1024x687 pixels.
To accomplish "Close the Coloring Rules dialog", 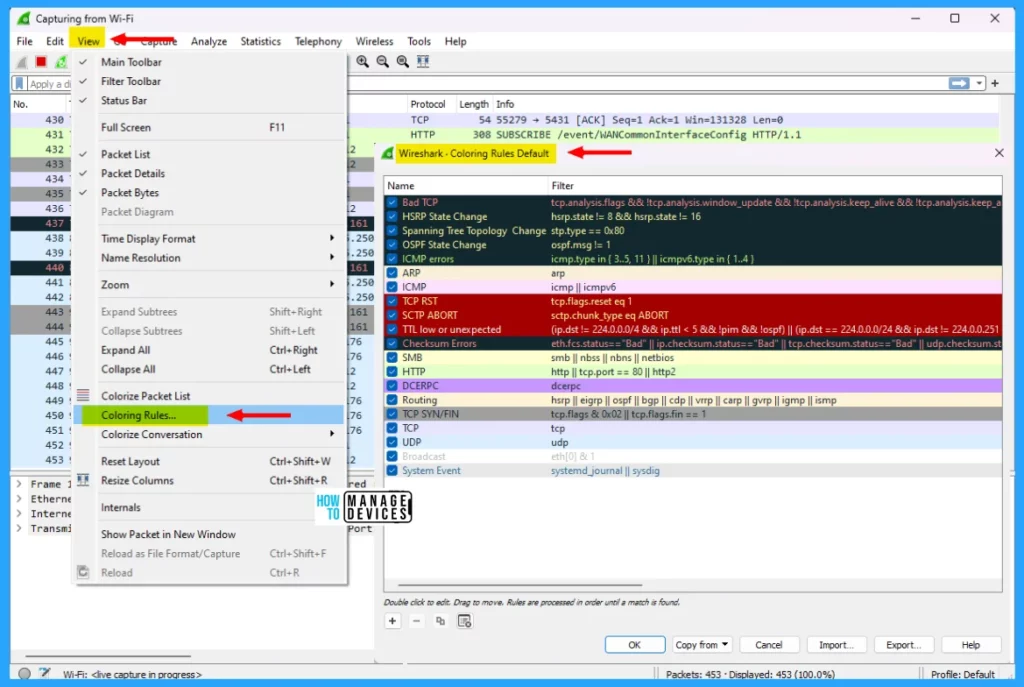I will click(999, 153).
